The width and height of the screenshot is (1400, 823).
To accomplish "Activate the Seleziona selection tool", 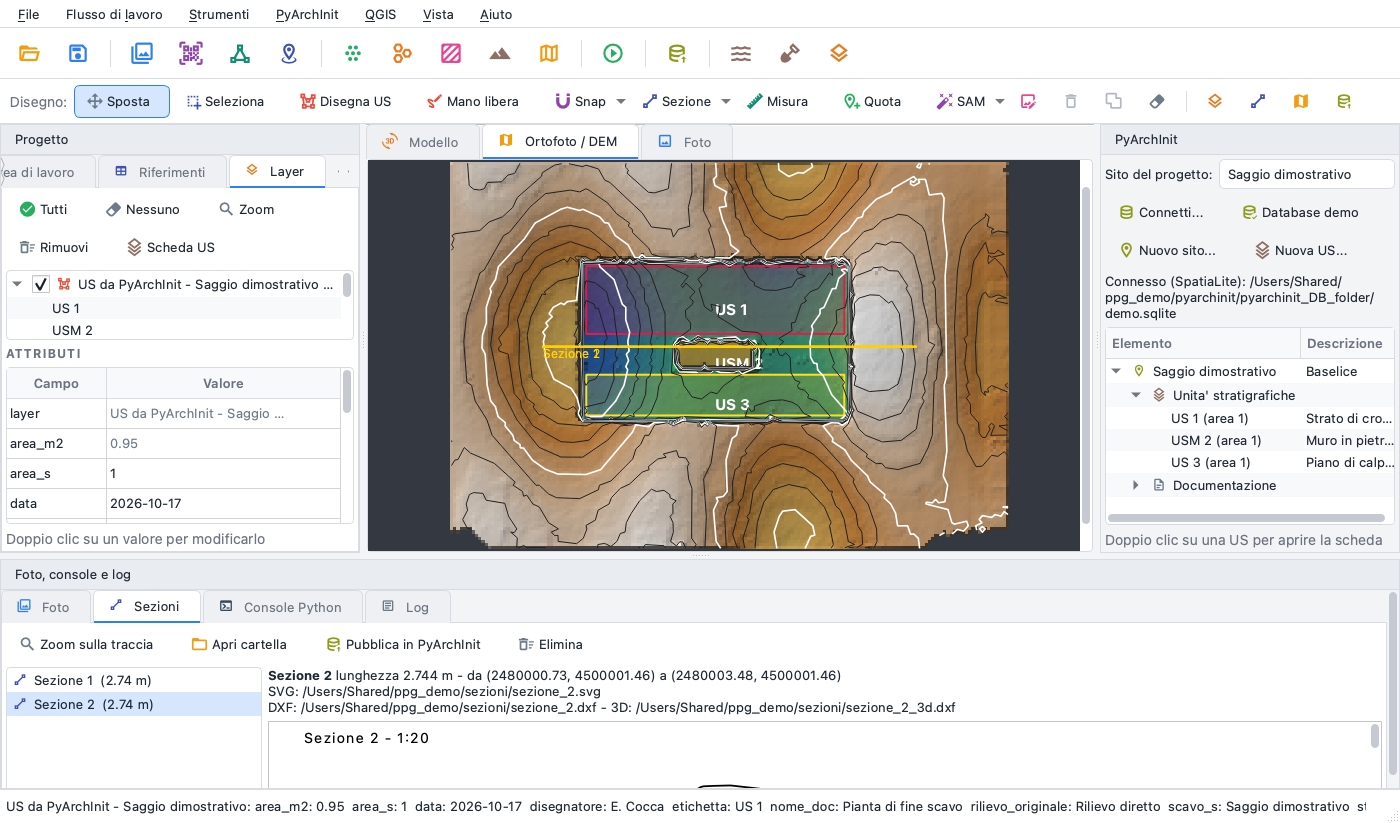I will pos(225,101).
